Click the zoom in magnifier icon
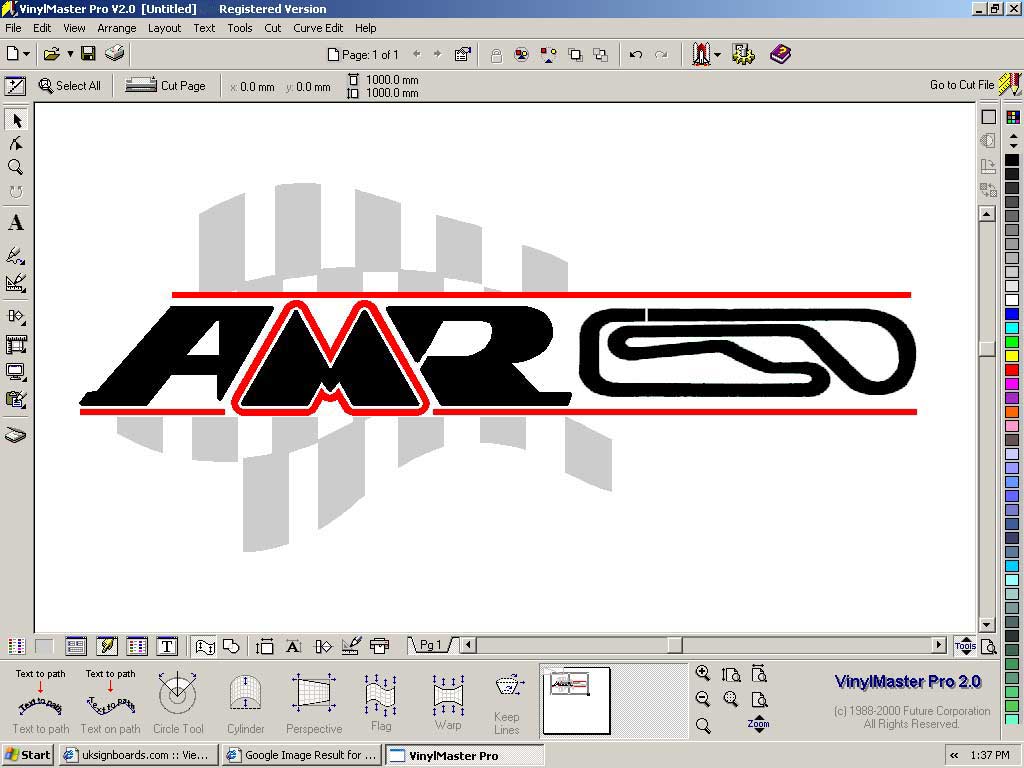 pos(703,674)
